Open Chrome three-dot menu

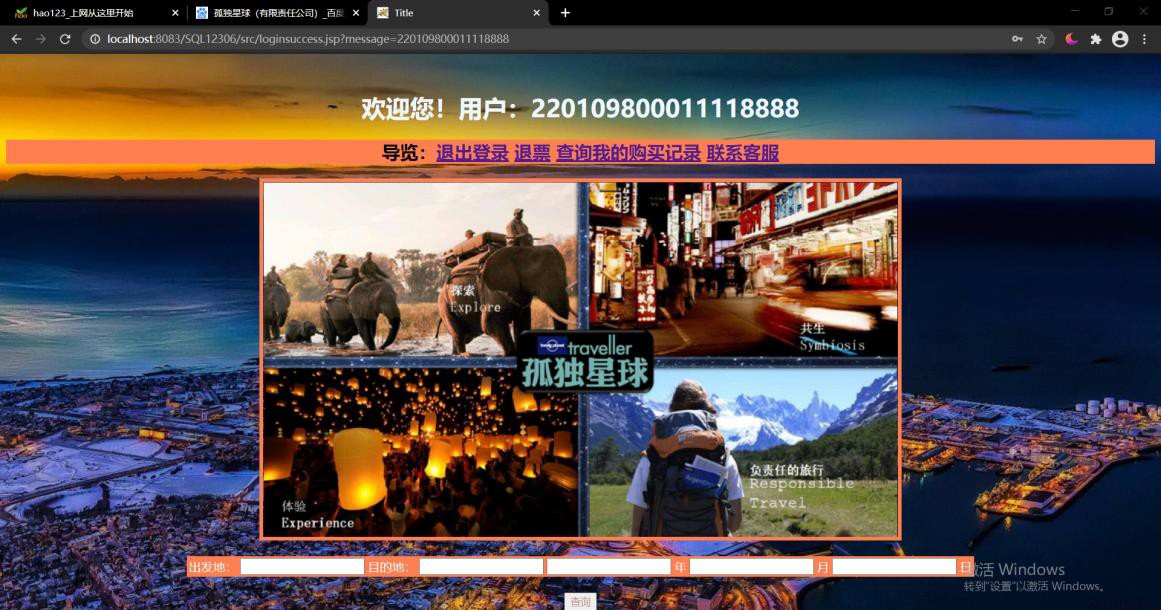(x=1145, y=39)
